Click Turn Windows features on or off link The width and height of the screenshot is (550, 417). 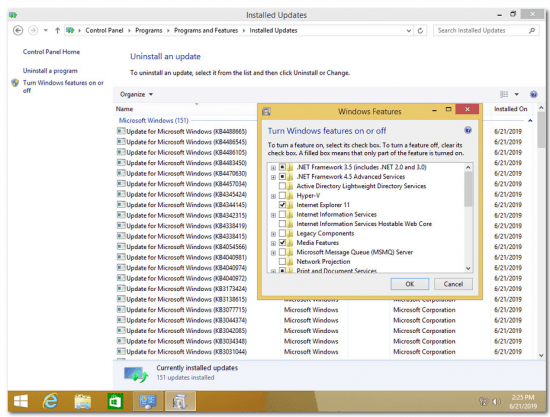point(63,87)
